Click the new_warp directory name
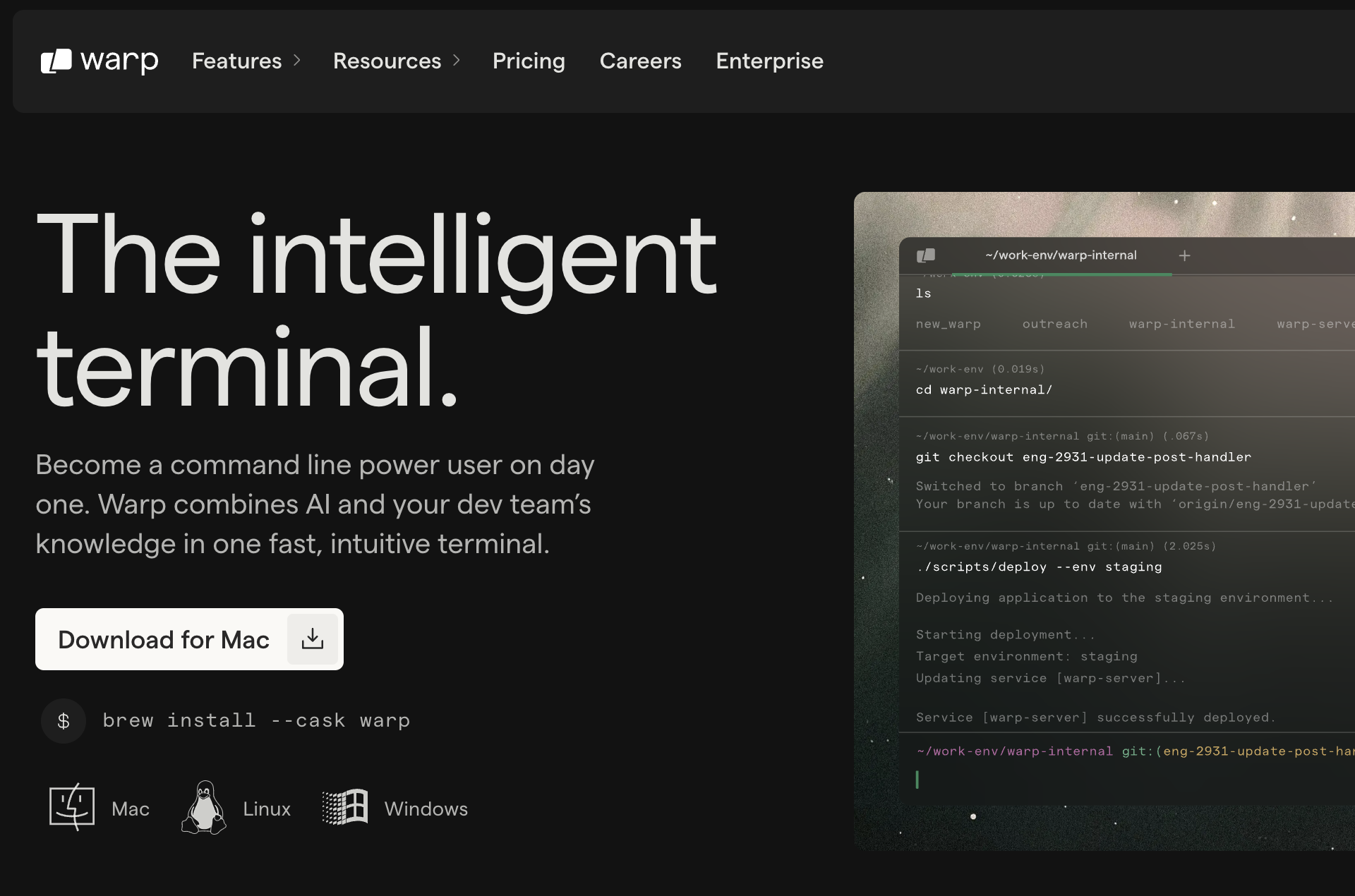1355x896 pixels. pos(948,325)
